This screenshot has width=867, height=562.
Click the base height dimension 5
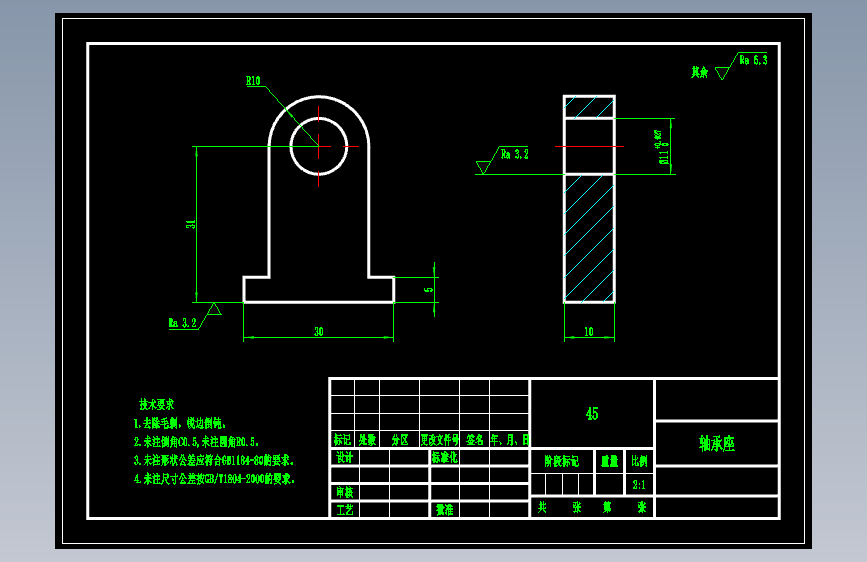tap(429, 289)
